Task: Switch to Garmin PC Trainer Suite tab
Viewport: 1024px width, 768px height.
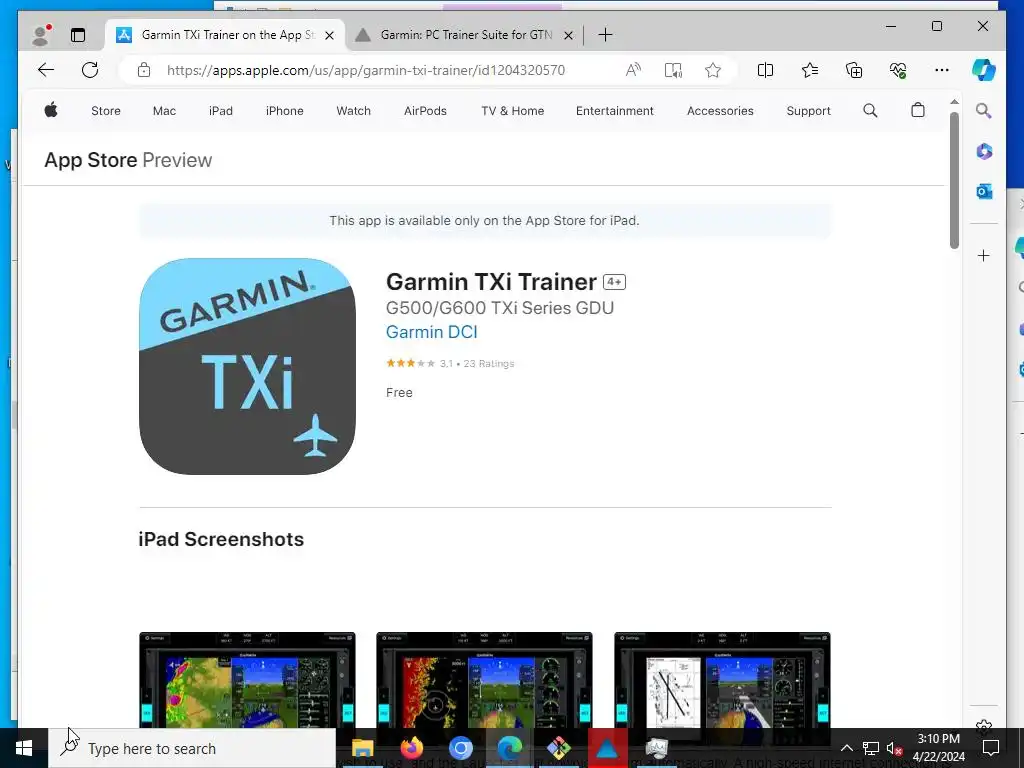Action: (464, 35)
